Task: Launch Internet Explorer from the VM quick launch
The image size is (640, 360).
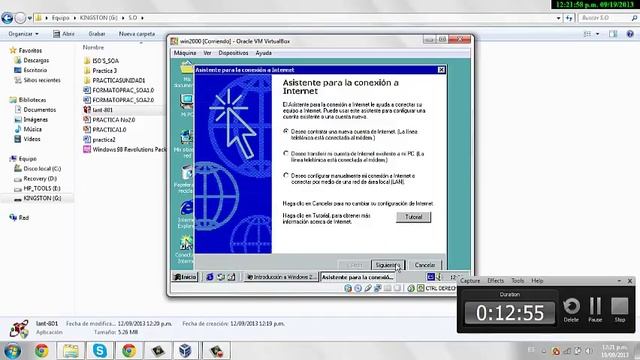Action: point(210,277)
